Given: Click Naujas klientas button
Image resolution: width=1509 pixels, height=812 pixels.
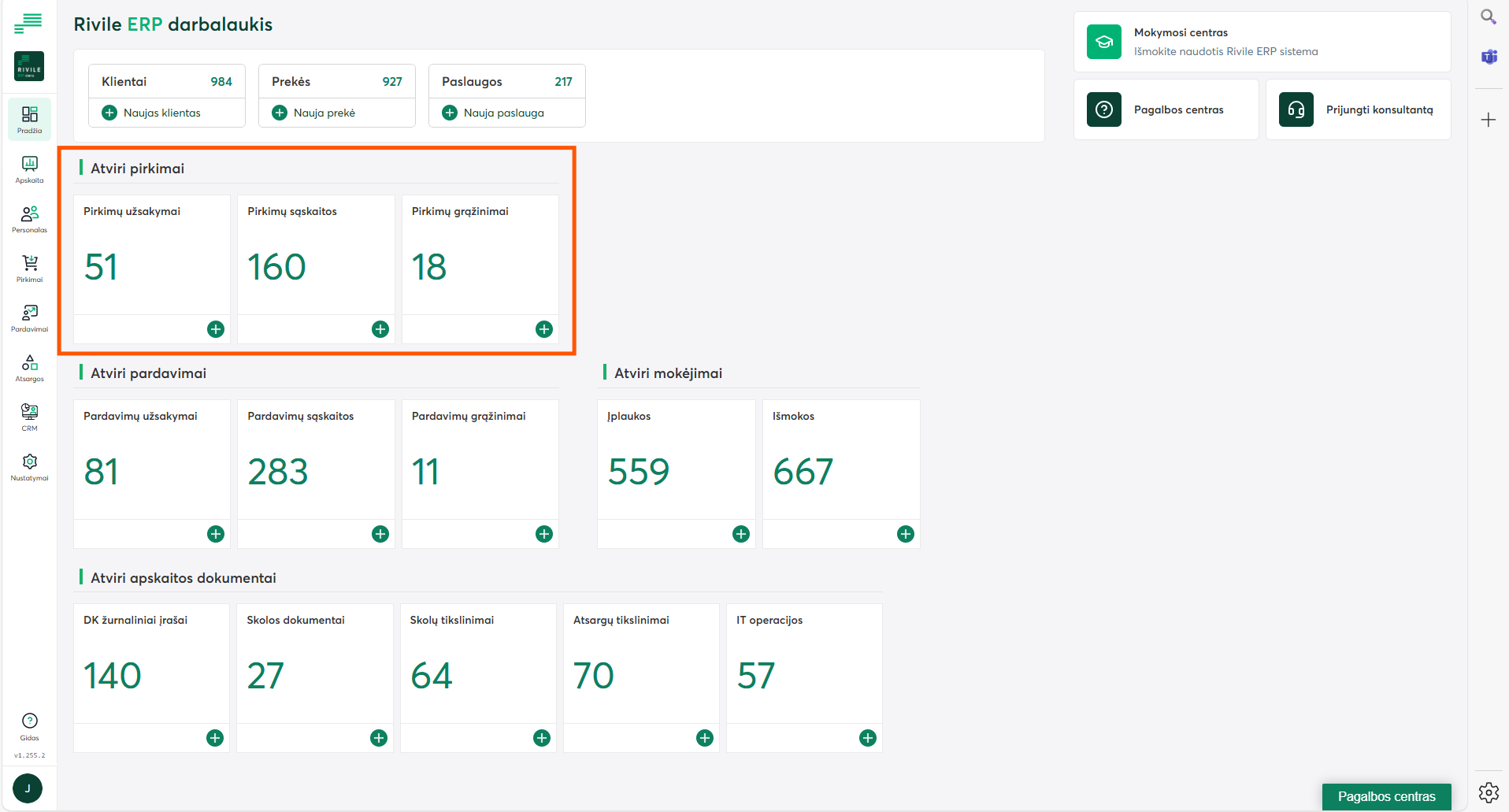Looking at the screenshot, I should pos(152,113).
